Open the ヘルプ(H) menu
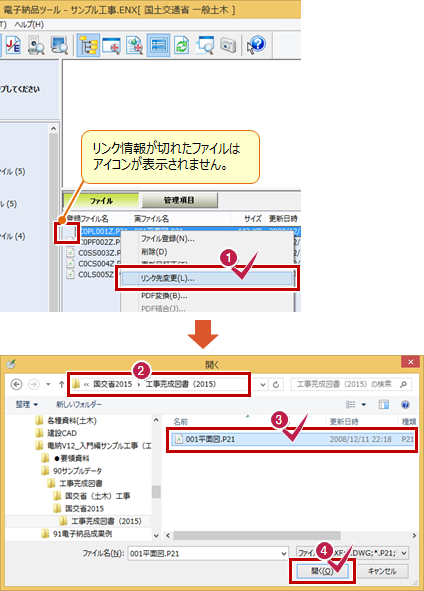Screen dimensions: 424x591 click(x=29, y=24)
